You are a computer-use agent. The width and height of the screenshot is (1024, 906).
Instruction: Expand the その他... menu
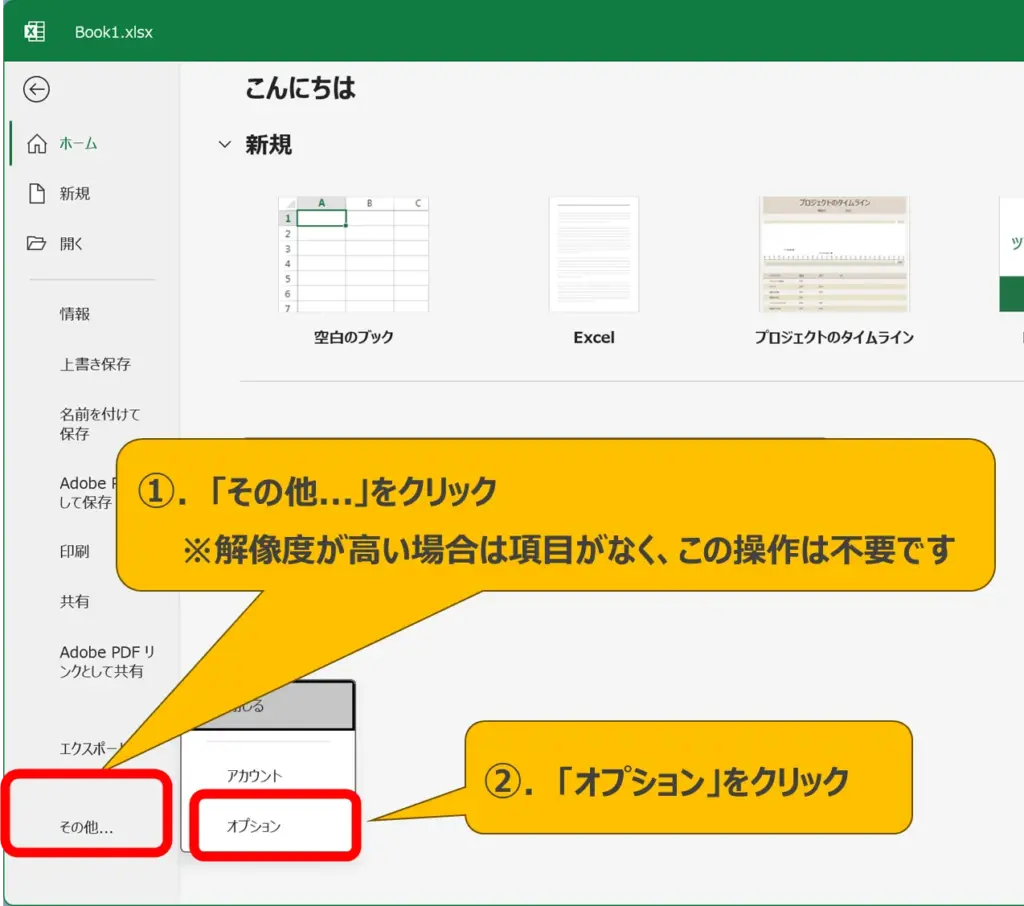pyautogui.click(x=86, y=827)
